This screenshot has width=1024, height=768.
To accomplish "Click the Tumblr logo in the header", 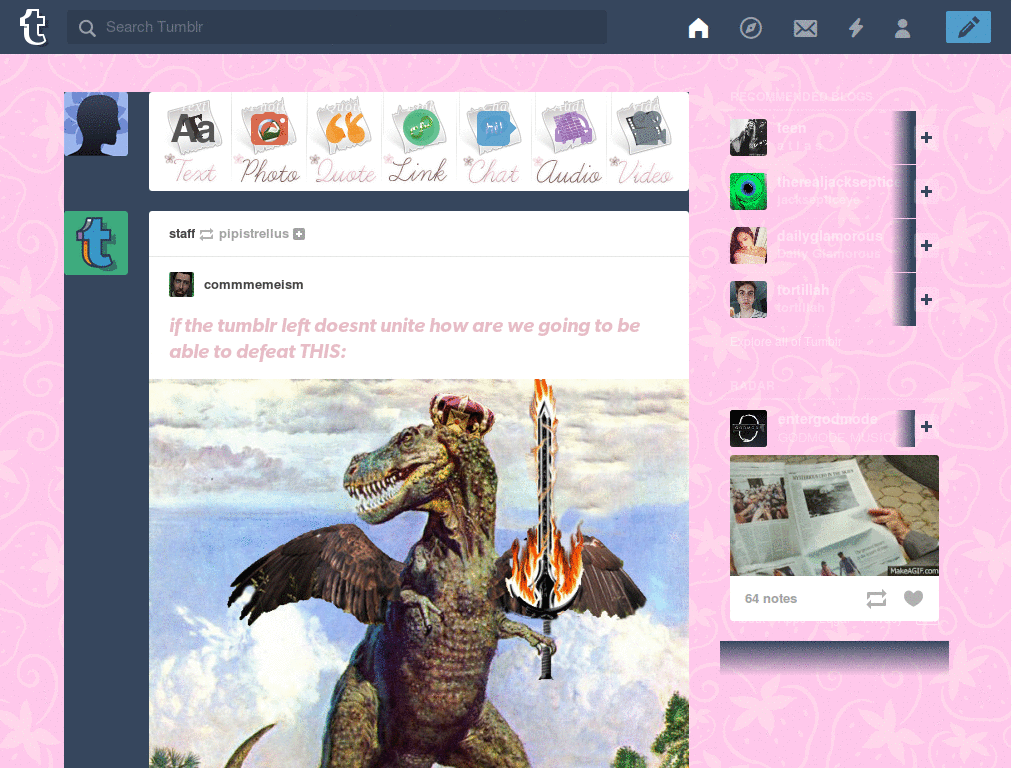I will pos(33,27).
